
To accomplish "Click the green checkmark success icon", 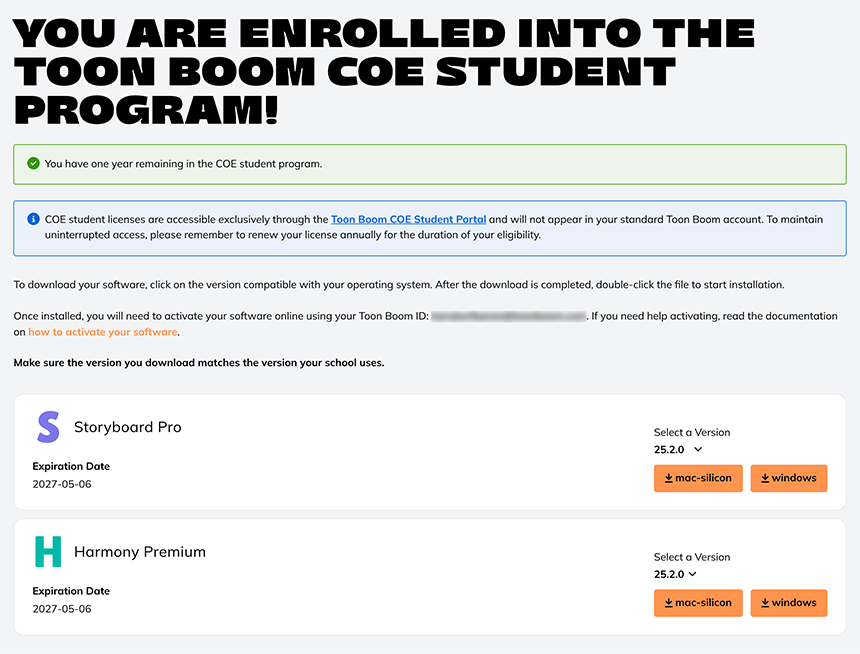I will [x=33, y=163].
